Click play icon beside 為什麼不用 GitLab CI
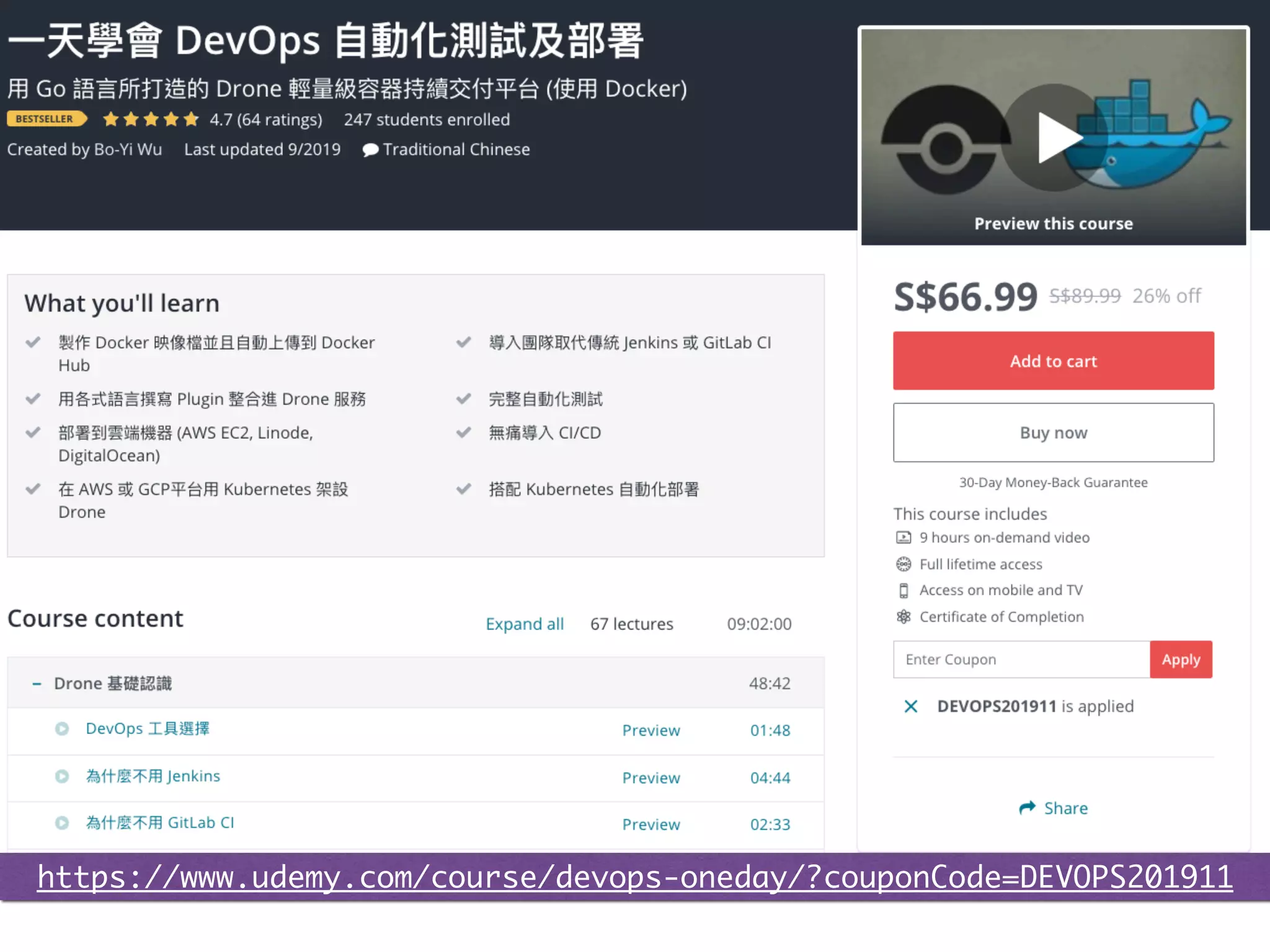This screenshot has width=1270, height=952. 62,823
